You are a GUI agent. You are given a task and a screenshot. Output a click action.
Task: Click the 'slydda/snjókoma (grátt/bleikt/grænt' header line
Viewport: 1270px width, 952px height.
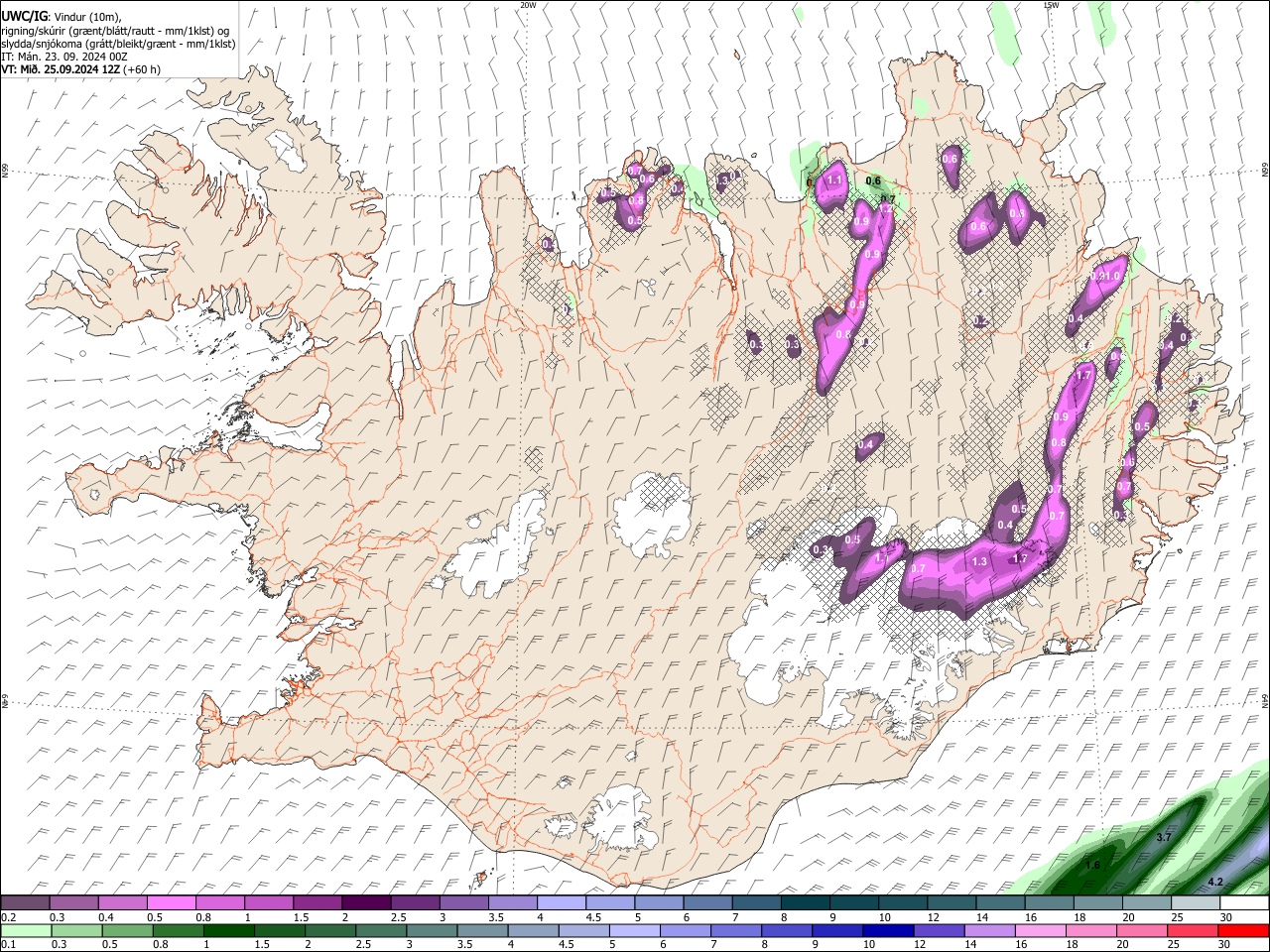pyautogui.click(x=118, y=44)
